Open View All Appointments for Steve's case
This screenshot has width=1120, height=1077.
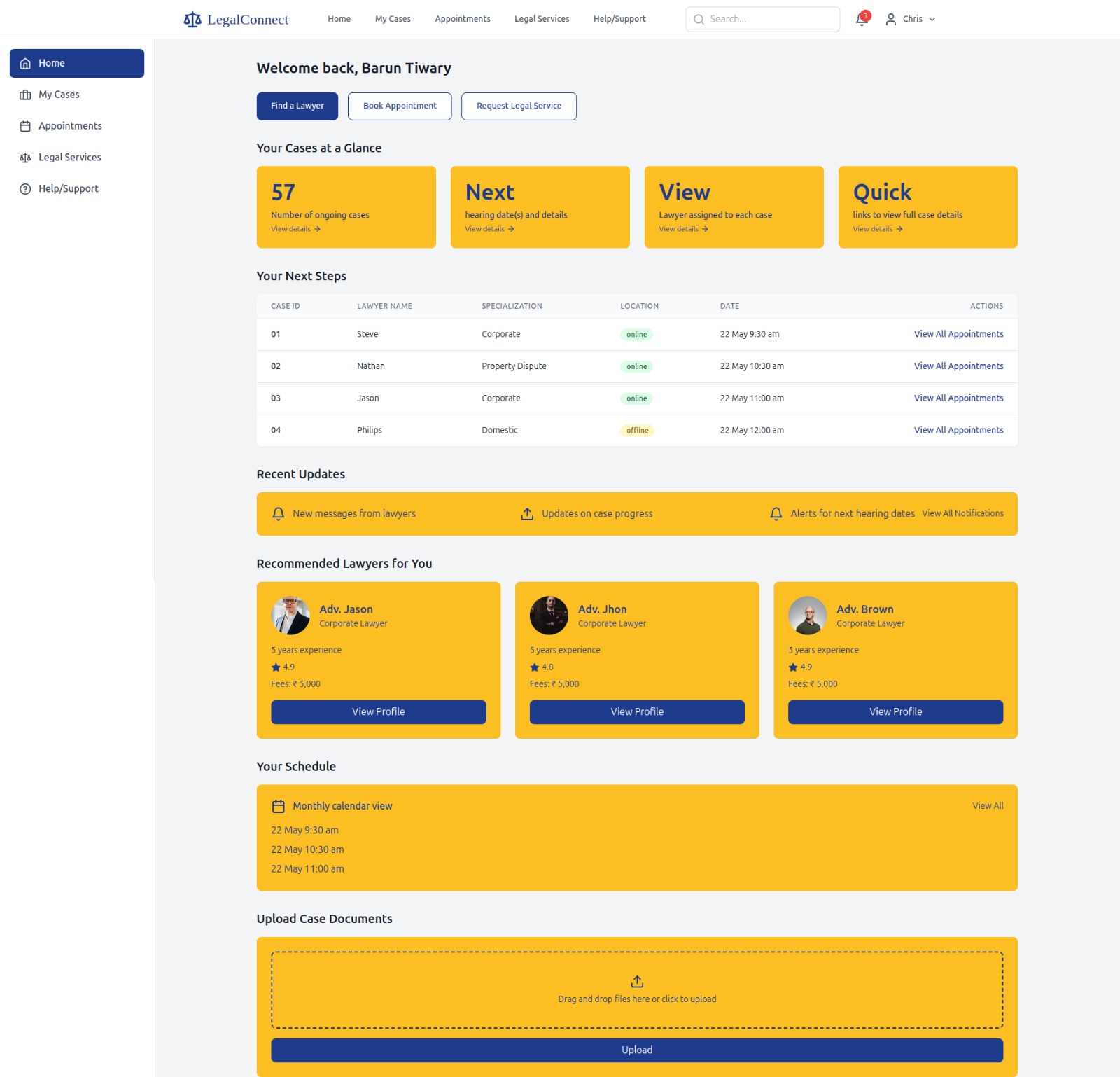[x=959, y=335]
